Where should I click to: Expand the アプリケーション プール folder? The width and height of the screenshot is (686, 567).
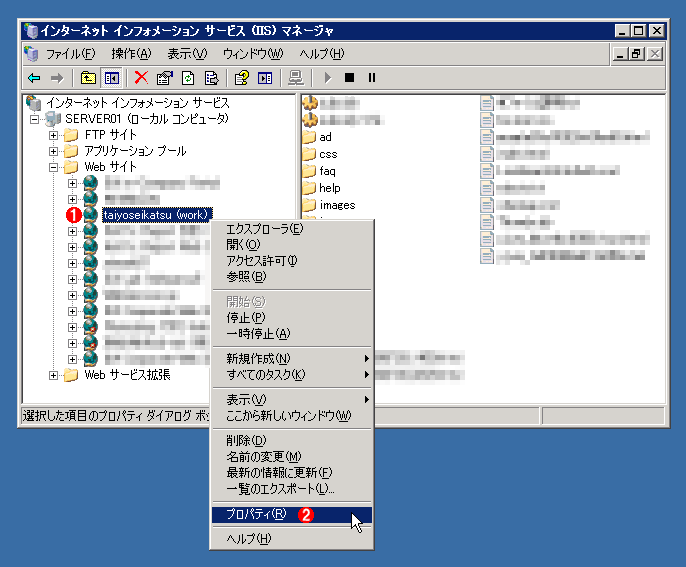53,151
